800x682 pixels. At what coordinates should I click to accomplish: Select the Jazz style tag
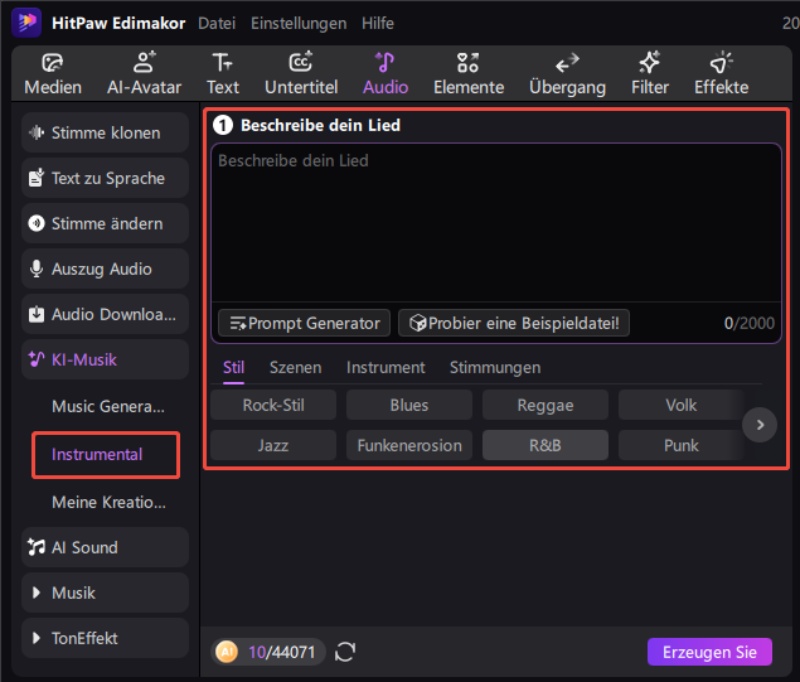pos(273,445)
